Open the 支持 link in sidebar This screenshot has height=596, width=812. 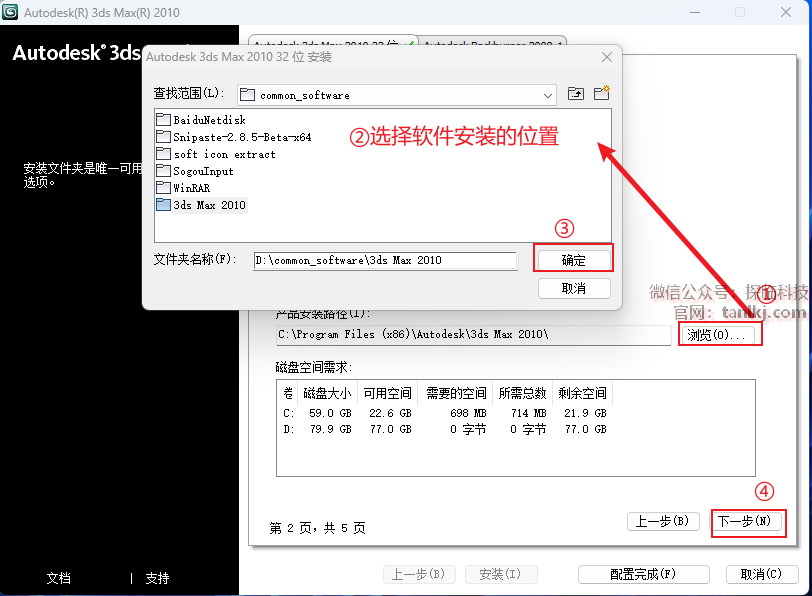pos(157,578)
